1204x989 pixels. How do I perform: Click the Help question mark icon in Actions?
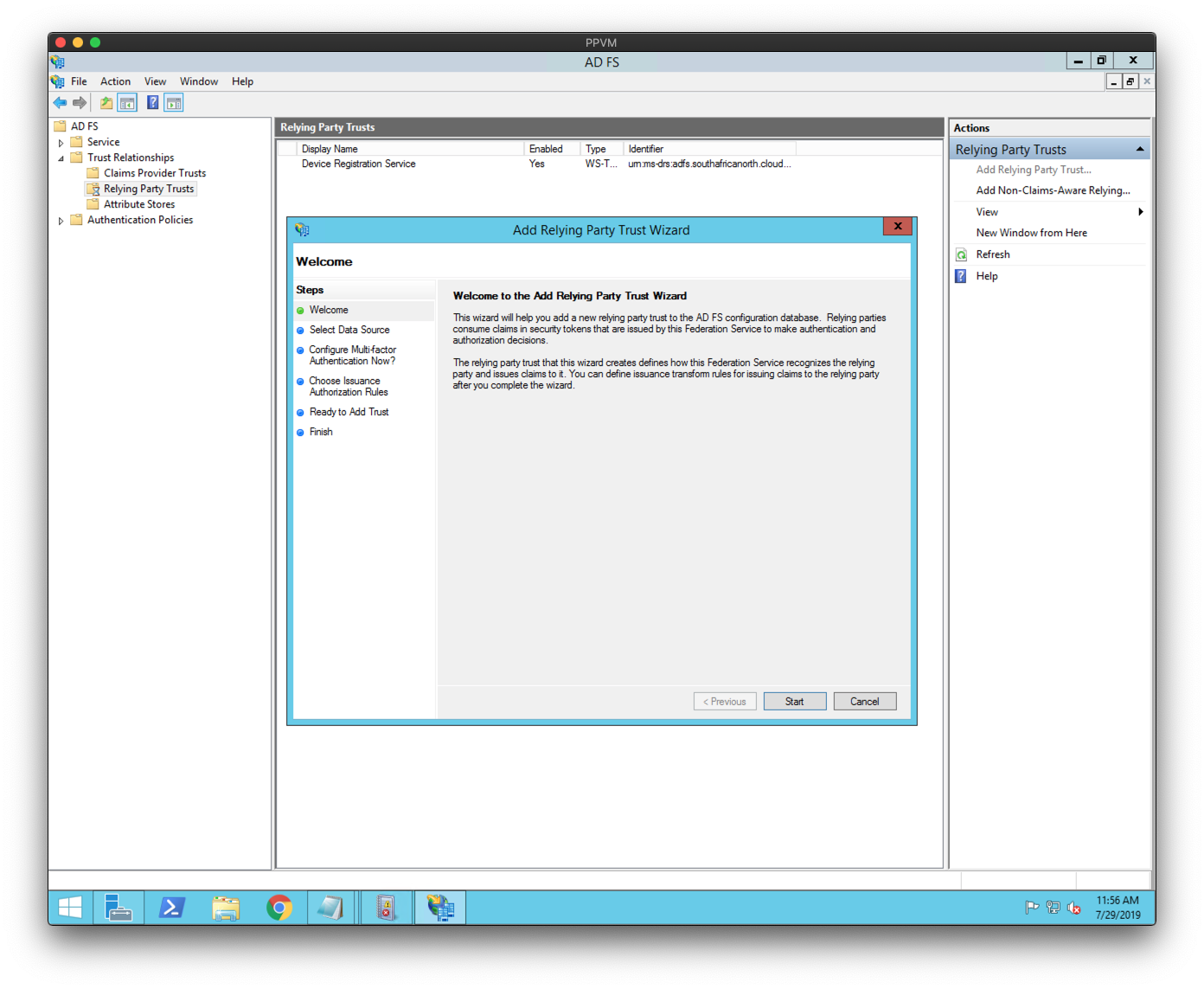(961, 276)
